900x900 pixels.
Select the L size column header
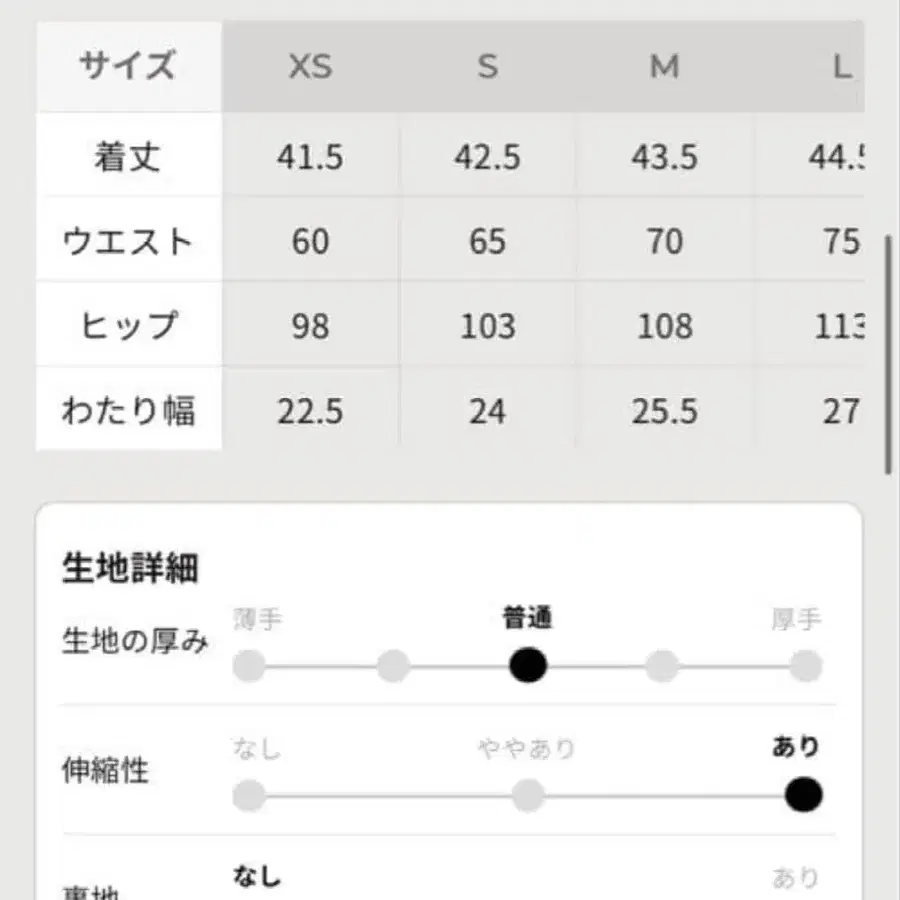(x=845, y=66)
